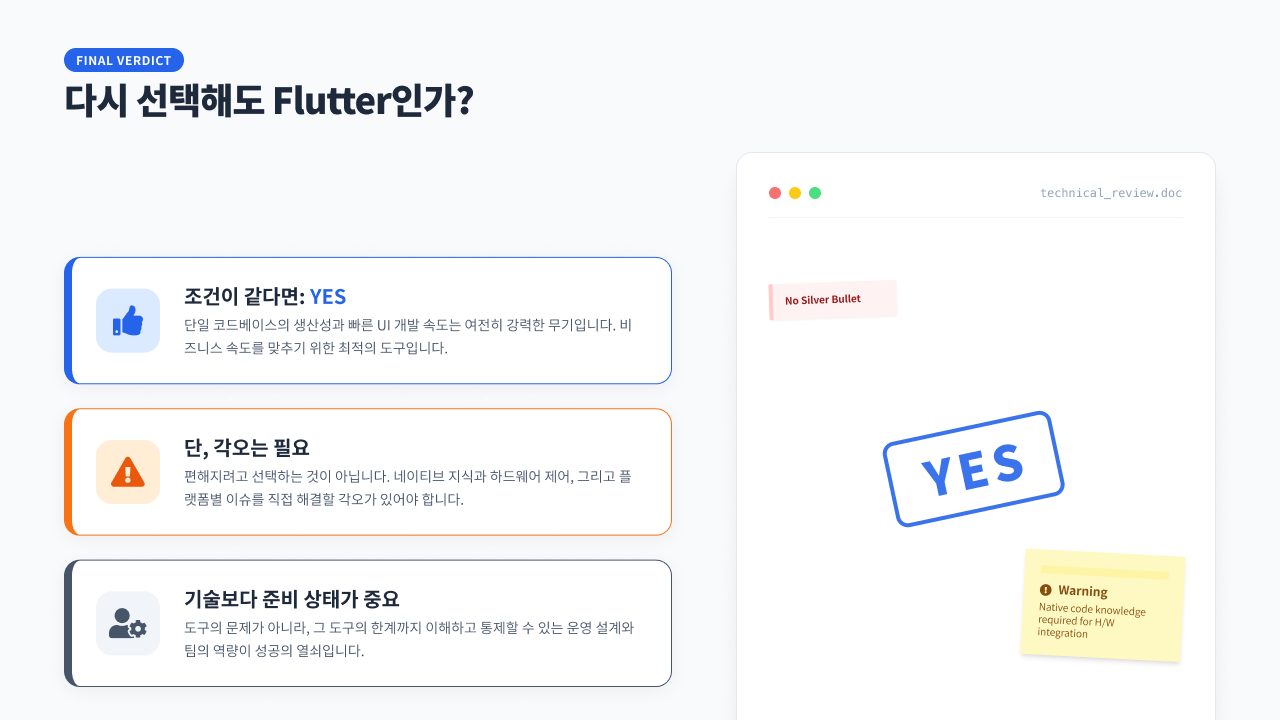The image size is (1280, 720).
Task: Click the slide title about Flutter
Action: [x=268, y=102]
